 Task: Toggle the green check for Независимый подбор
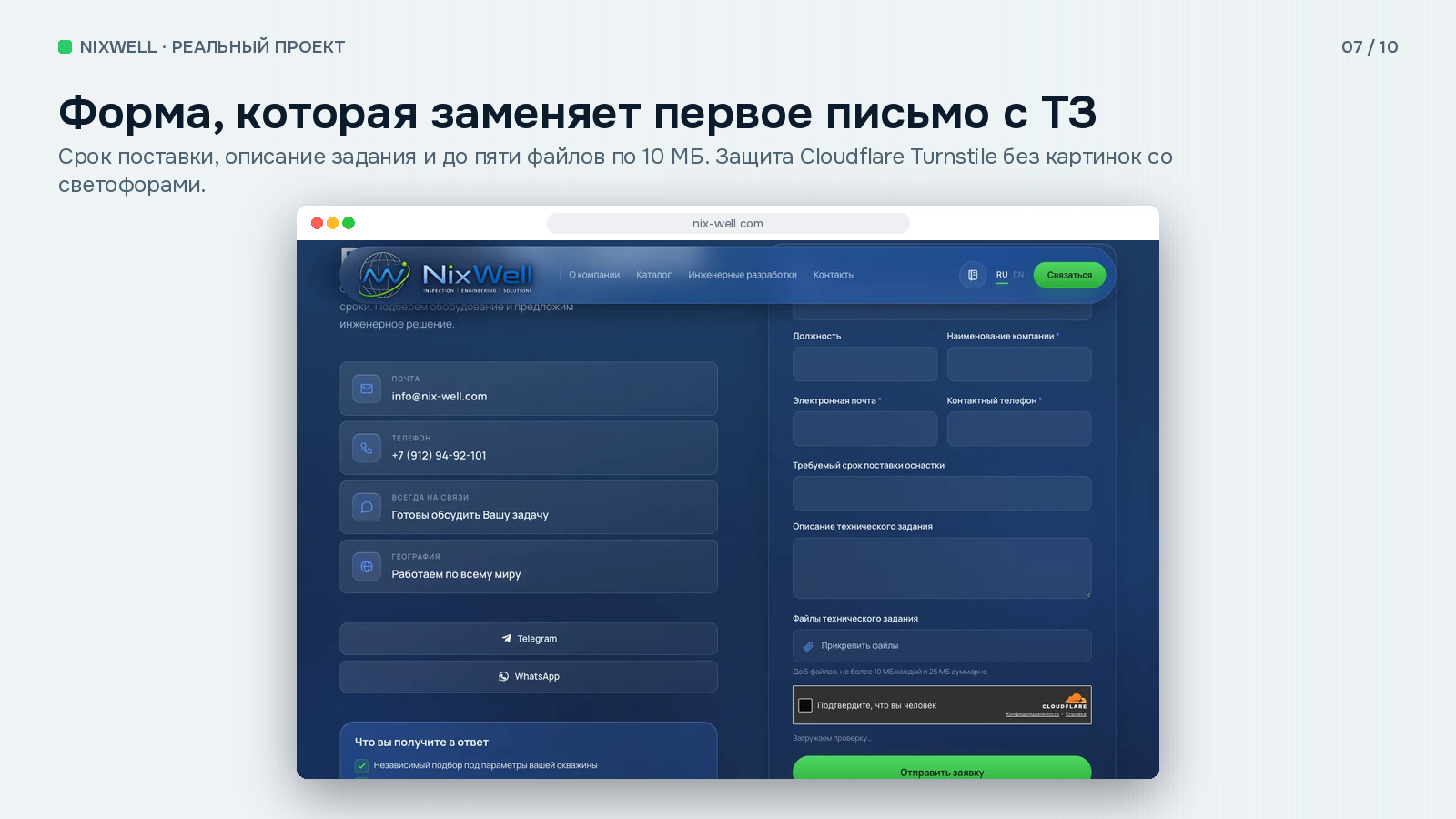pyautogui.click(x=361, y=765)
